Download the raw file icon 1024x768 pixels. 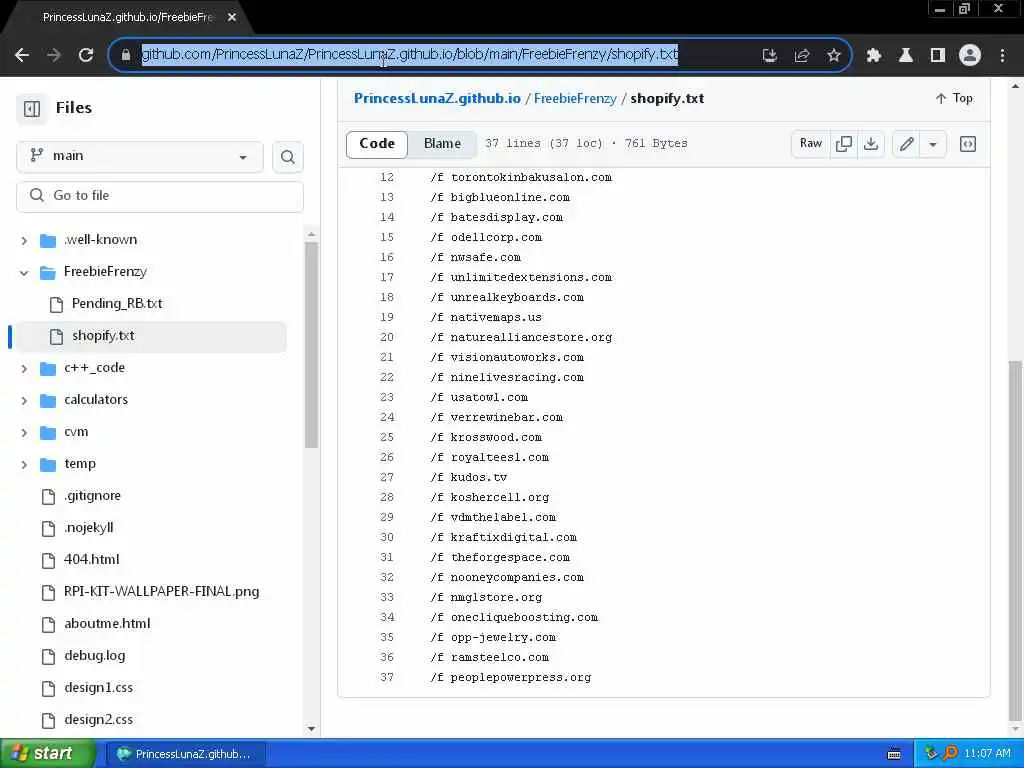click(871, 144)
